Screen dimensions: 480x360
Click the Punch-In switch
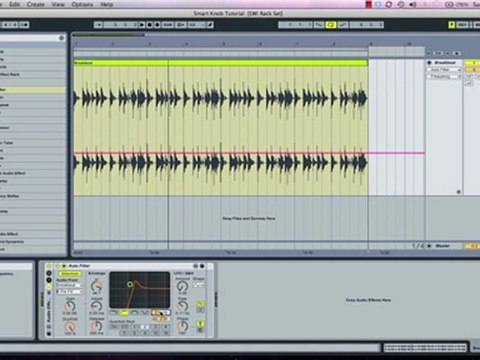tap(319, 25)
